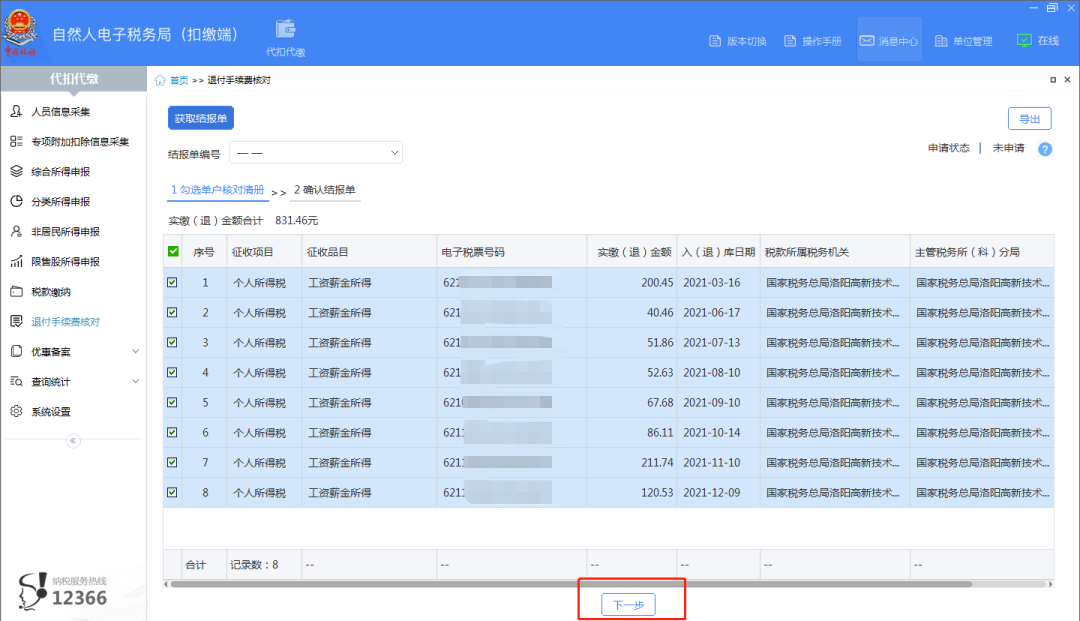Click scrollbar right arrow under table
Screen dimensions: 1080x621
pos(1050,584)
